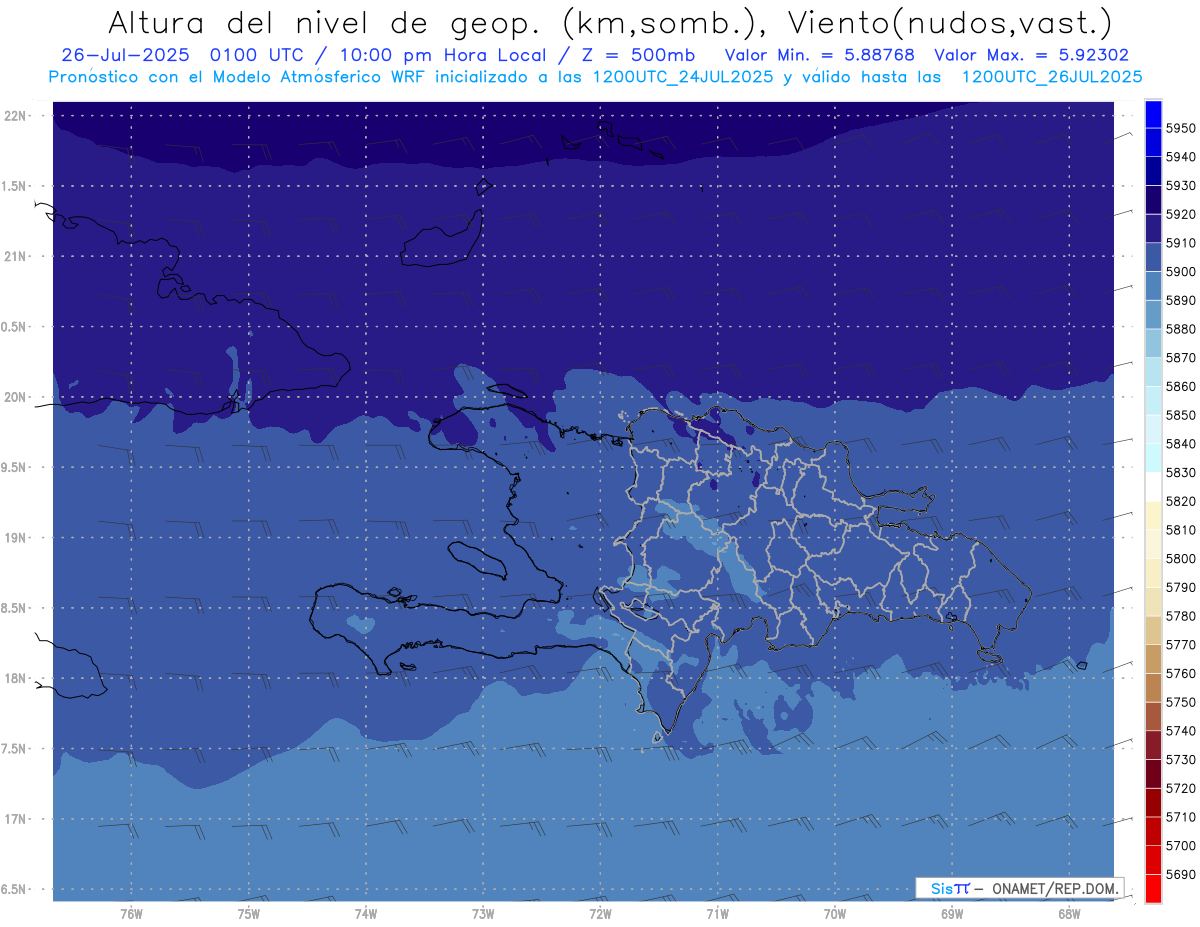
Task: Click the 68W longitude label
Action: pos(1068,913)
